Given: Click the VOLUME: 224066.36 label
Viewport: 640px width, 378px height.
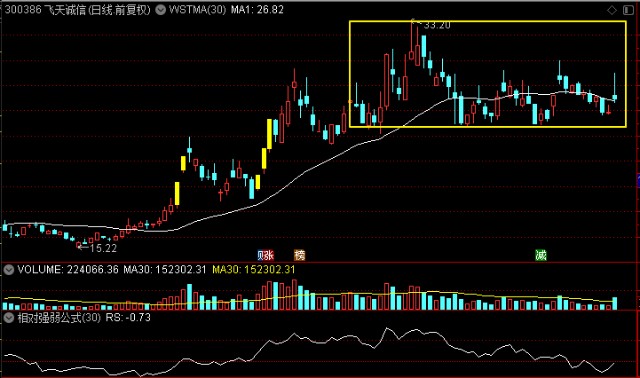Looking at the screenshot, I should (68, 269).
